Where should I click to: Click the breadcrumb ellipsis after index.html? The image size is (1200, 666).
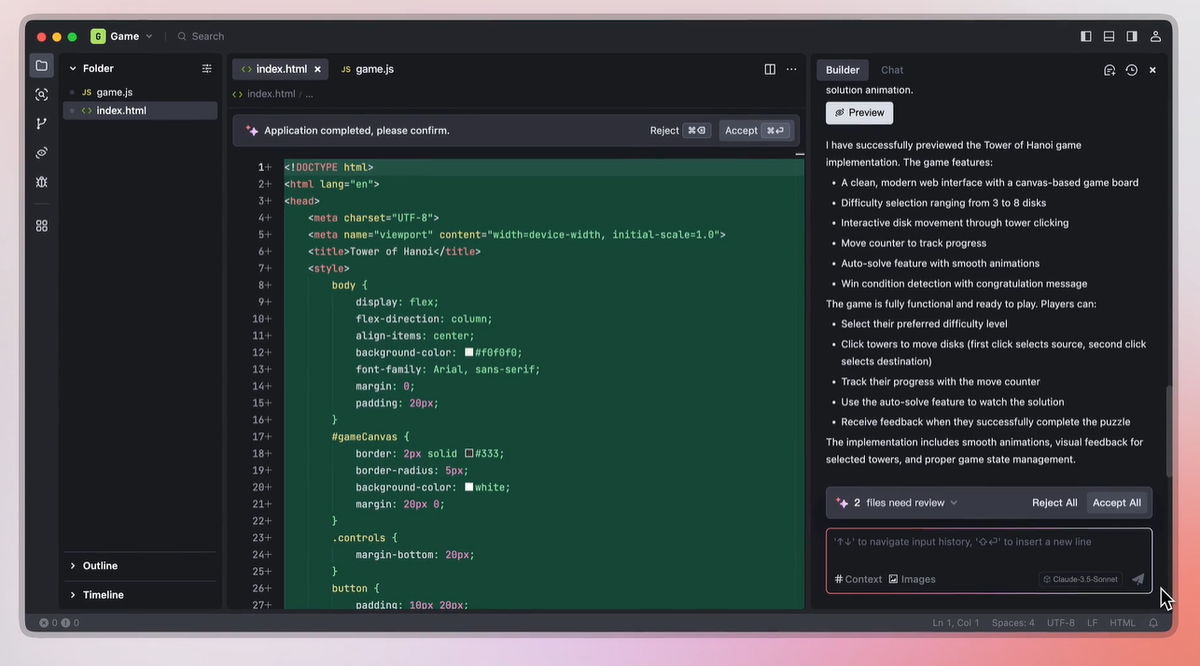pos(309,94)
